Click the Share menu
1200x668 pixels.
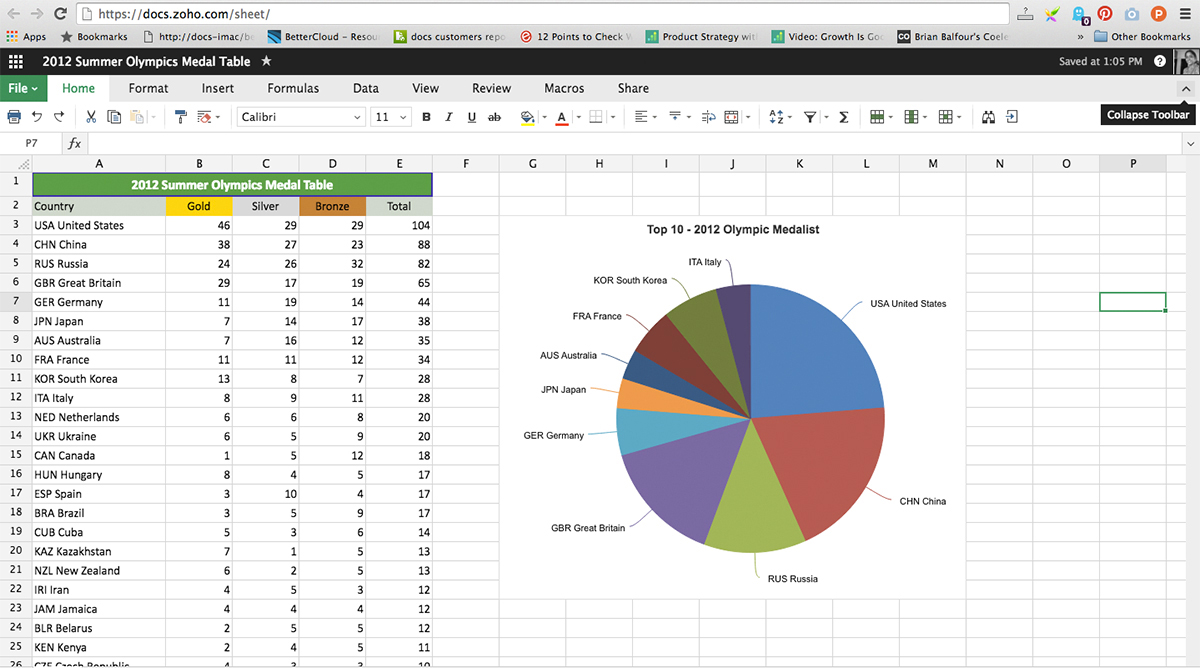click(x=633, y=88)
